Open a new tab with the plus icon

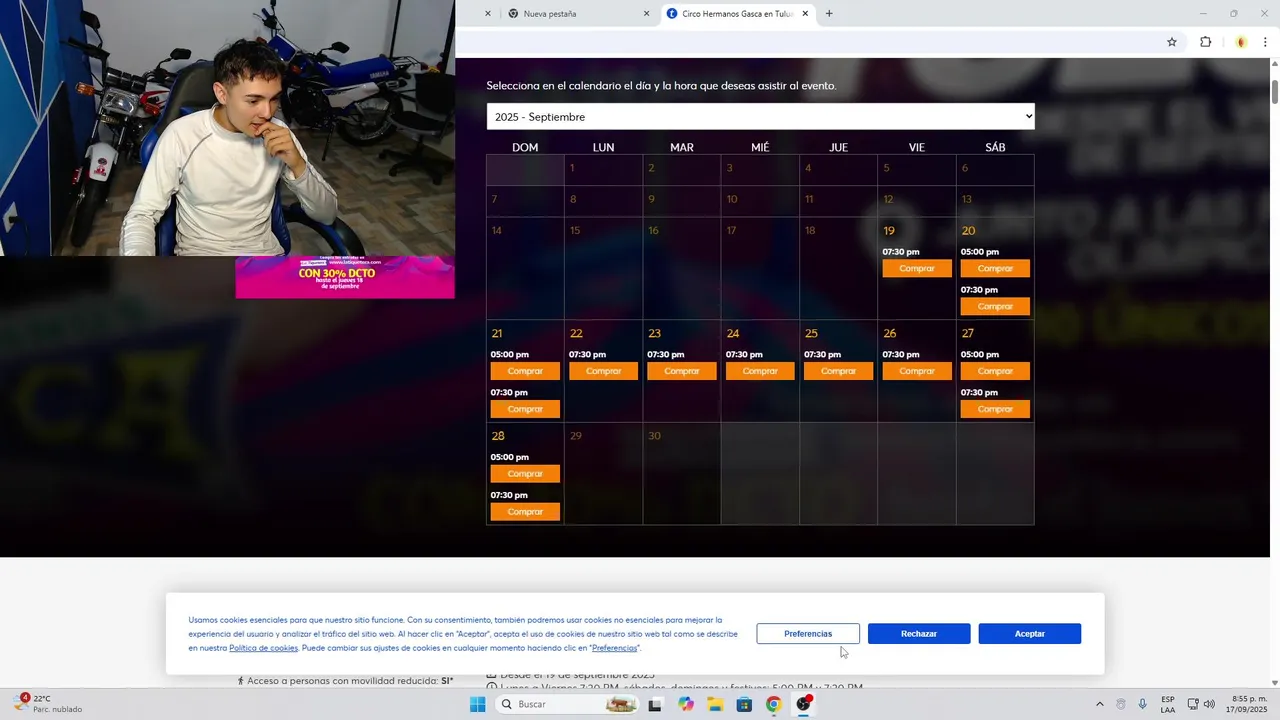pyautogui.click(x=829, y=14)
